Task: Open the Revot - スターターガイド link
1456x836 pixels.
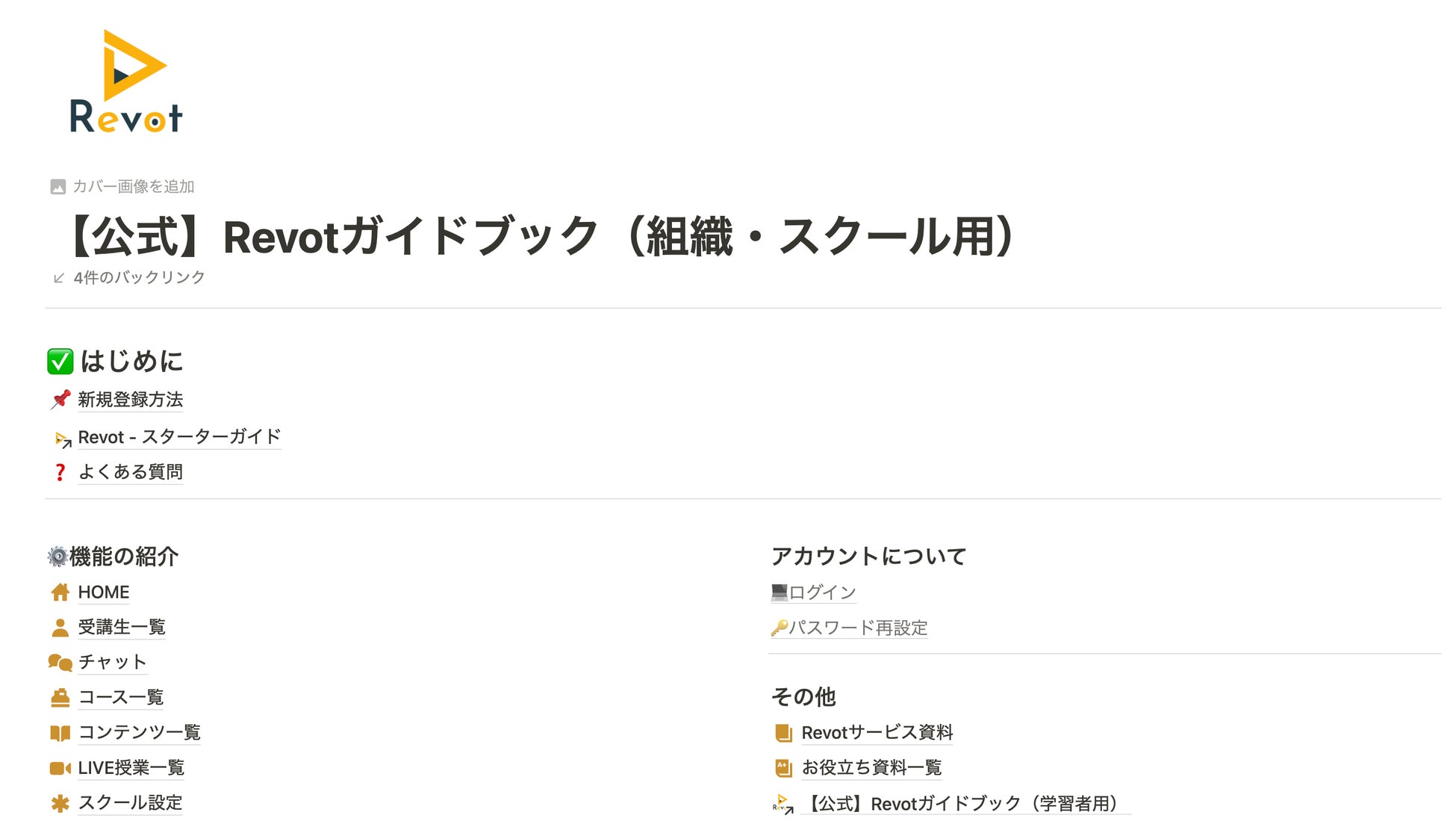Action: point(179,437)
